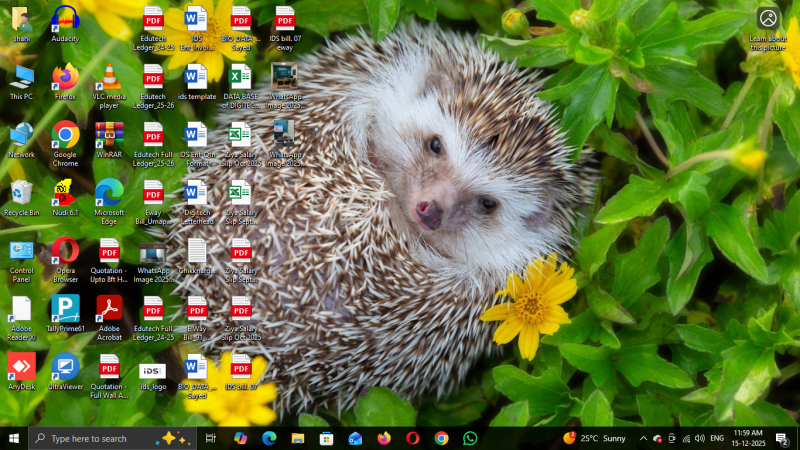The width and height of the screenshot is (800, 450).
Task: Select the ids template Word document
Action: [x=196, y=78]
